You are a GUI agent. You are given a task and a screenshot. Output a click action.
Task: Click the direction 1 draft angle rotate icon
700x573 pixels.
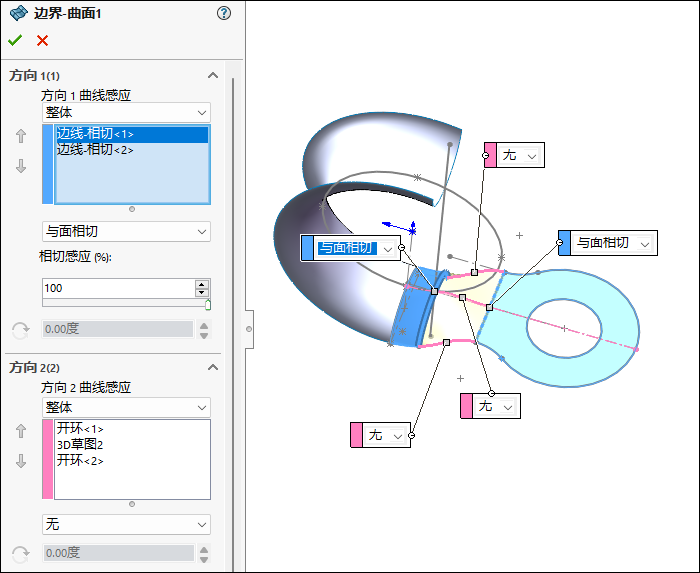(x=21, y=331)
